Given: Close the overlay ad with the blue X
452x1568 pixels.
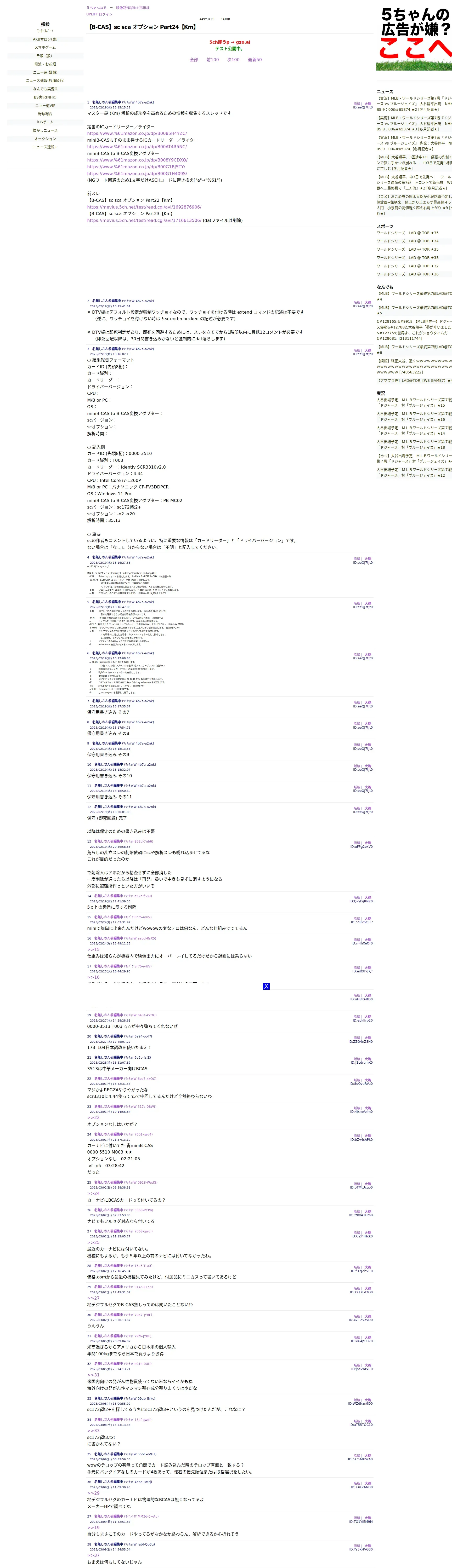Looking at the screenshot, I should (x=266, y=986).
